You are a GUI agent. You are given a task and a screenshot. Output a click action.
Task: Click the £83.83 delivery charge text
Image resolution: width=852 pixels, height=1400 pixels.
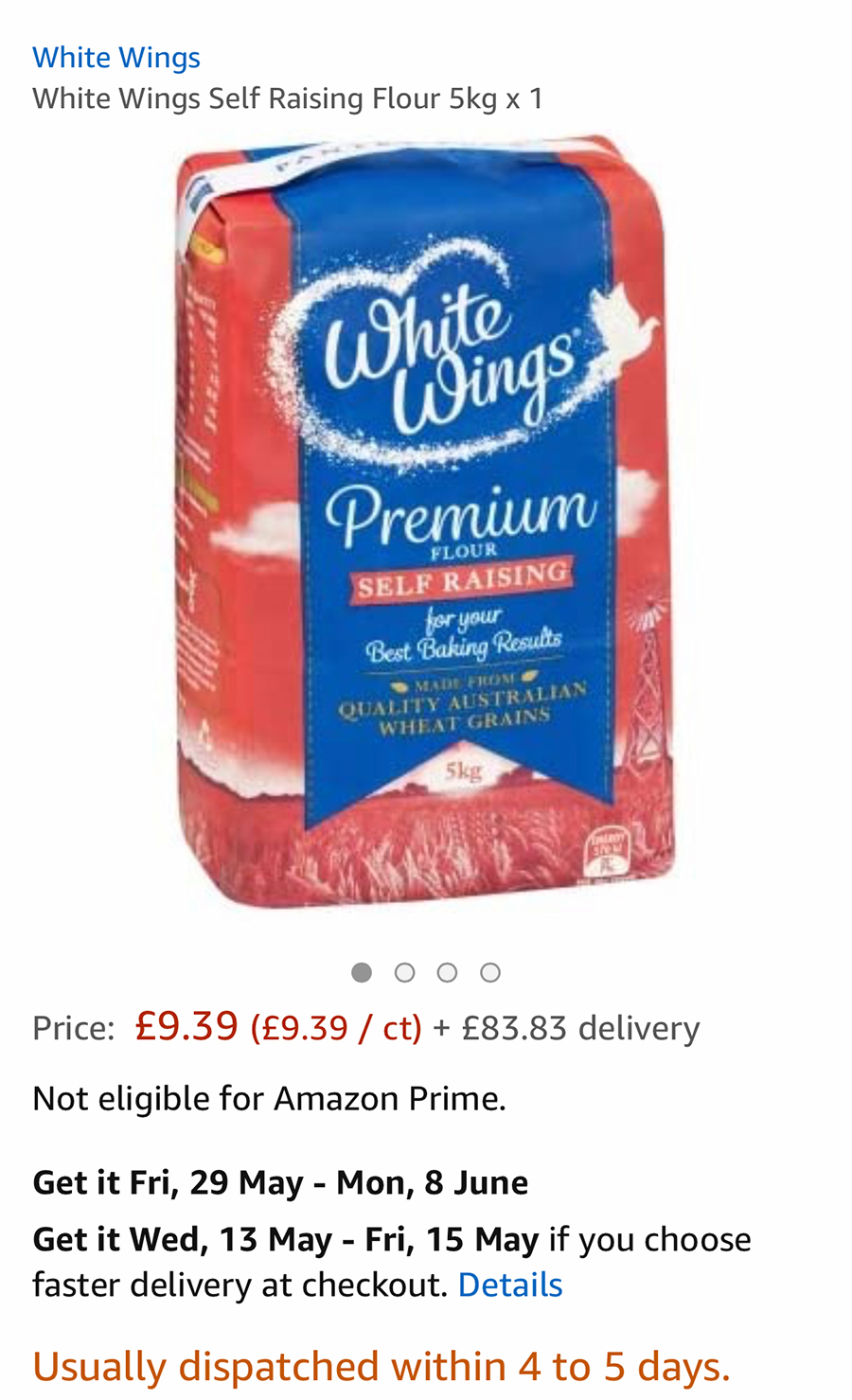coord(580,1028)
